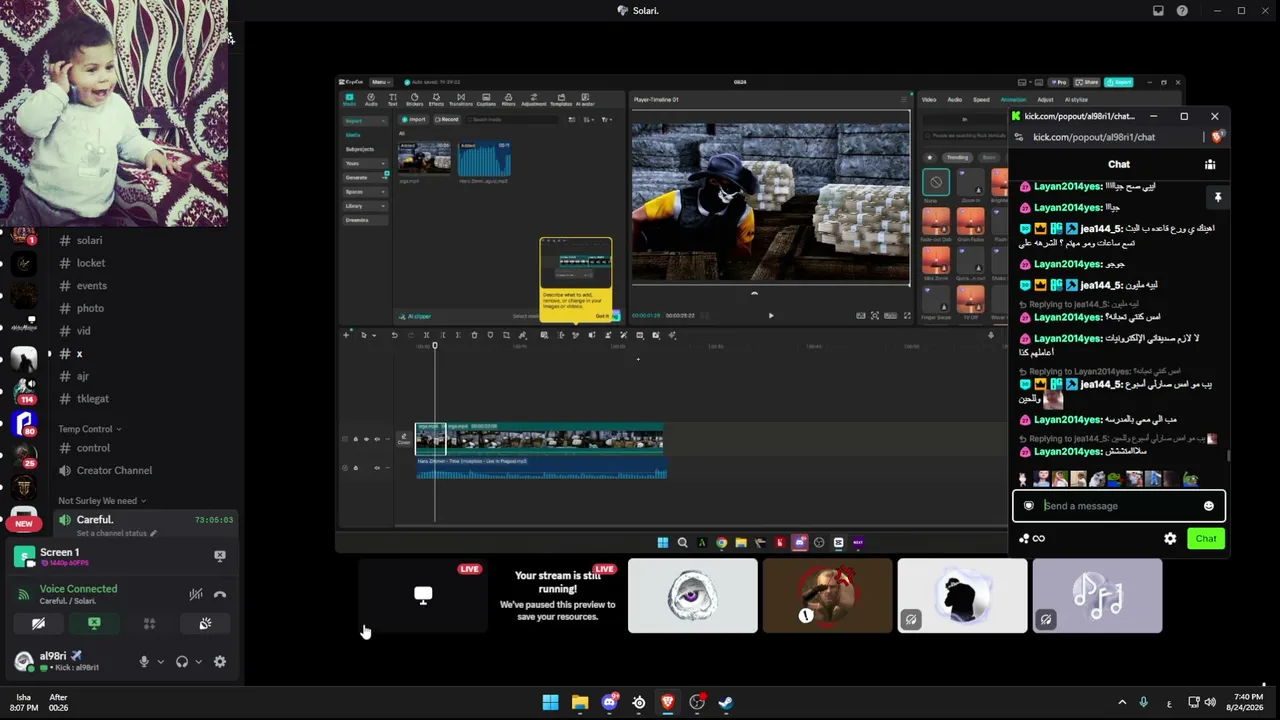Open headphone output options arrow

coord(198,661)
